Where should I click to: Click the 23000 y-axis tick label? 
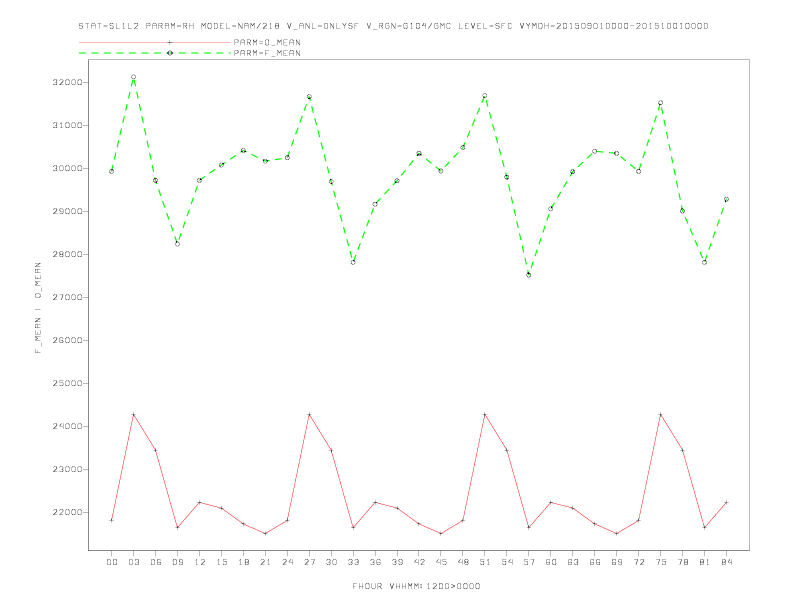(66, 469)
